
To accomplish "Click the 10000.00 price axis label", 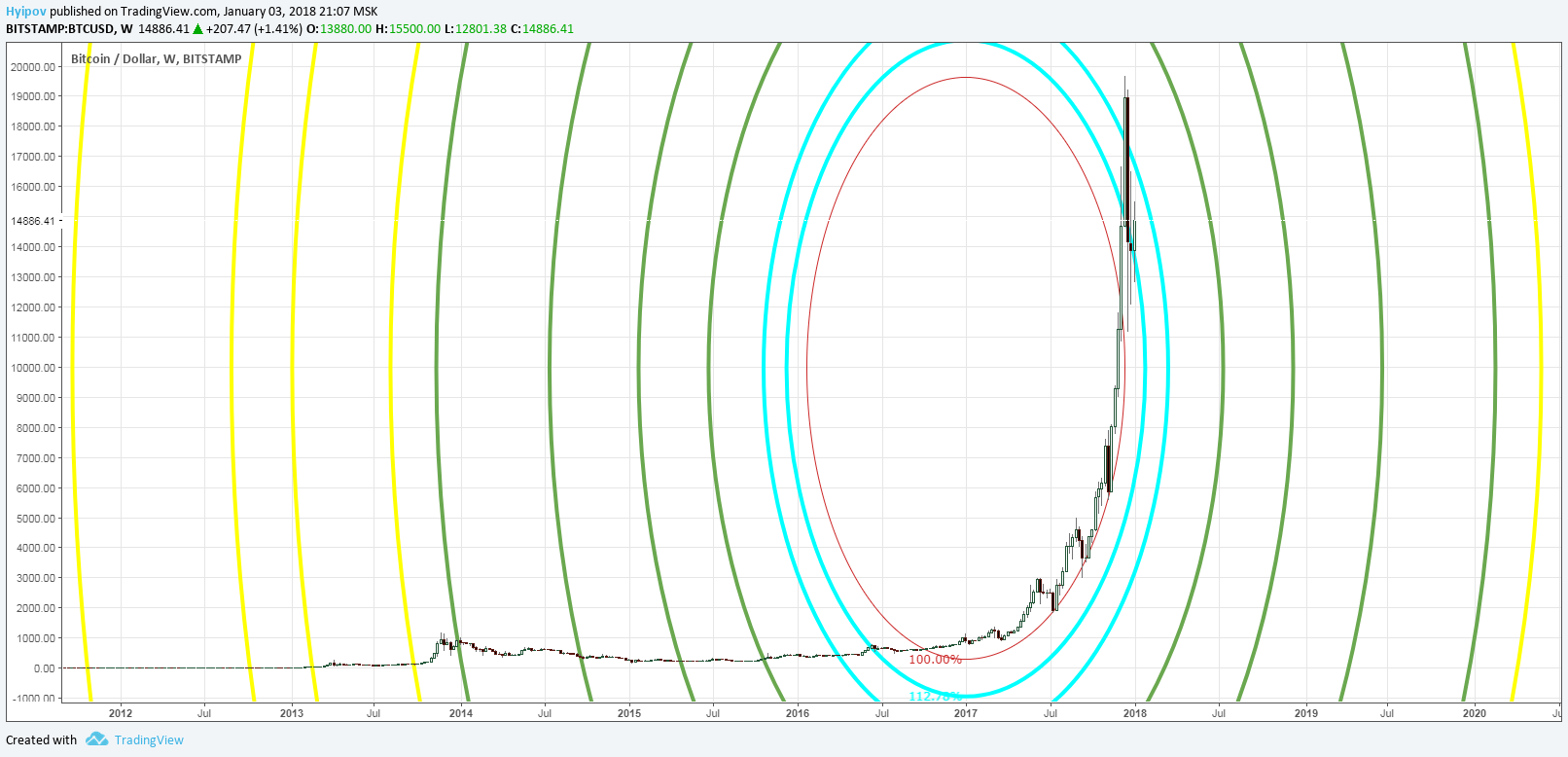I will pyautogui.click(x=33, y=368).
